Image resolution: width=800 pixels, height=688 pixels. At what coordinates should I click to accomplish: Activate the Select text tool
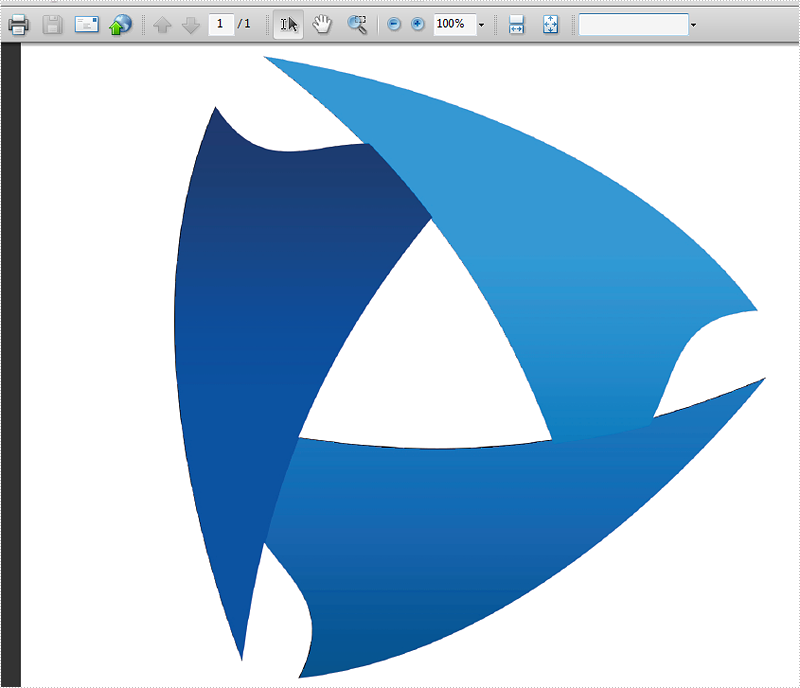point(288,24)
